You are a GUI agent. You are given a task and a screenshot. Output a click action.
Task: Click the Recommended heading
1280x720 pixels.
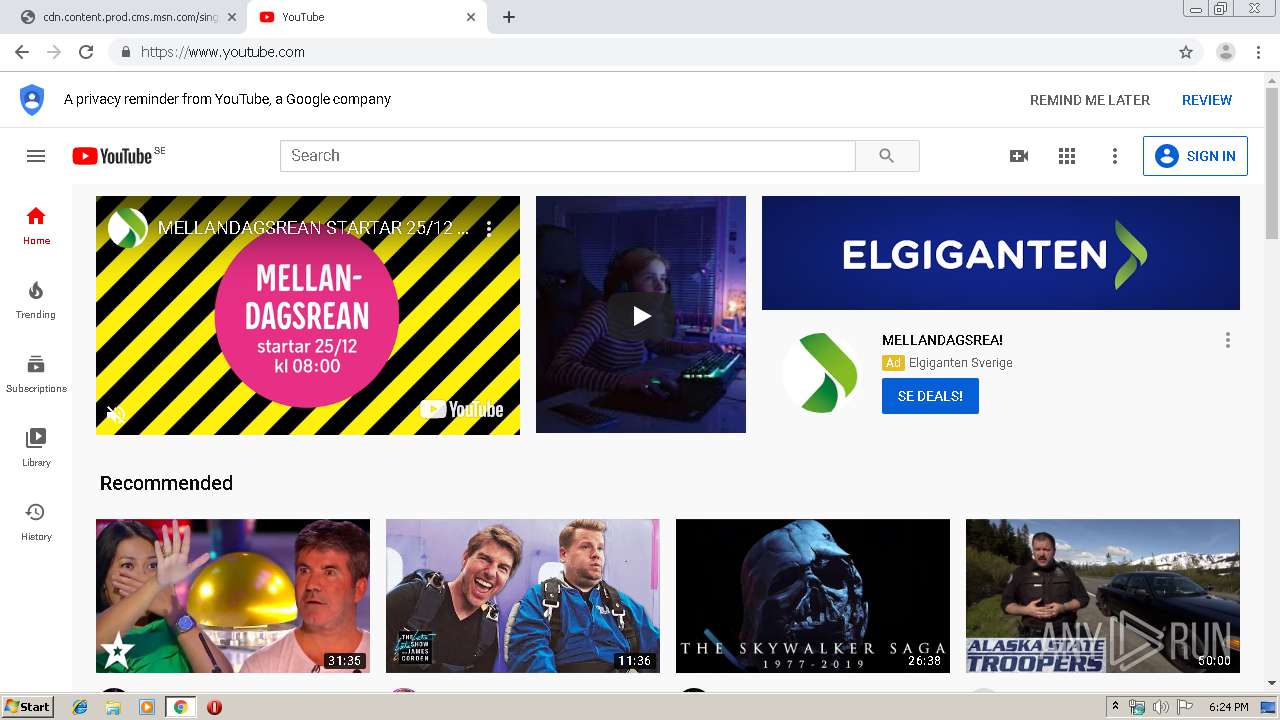pos(166,483)
